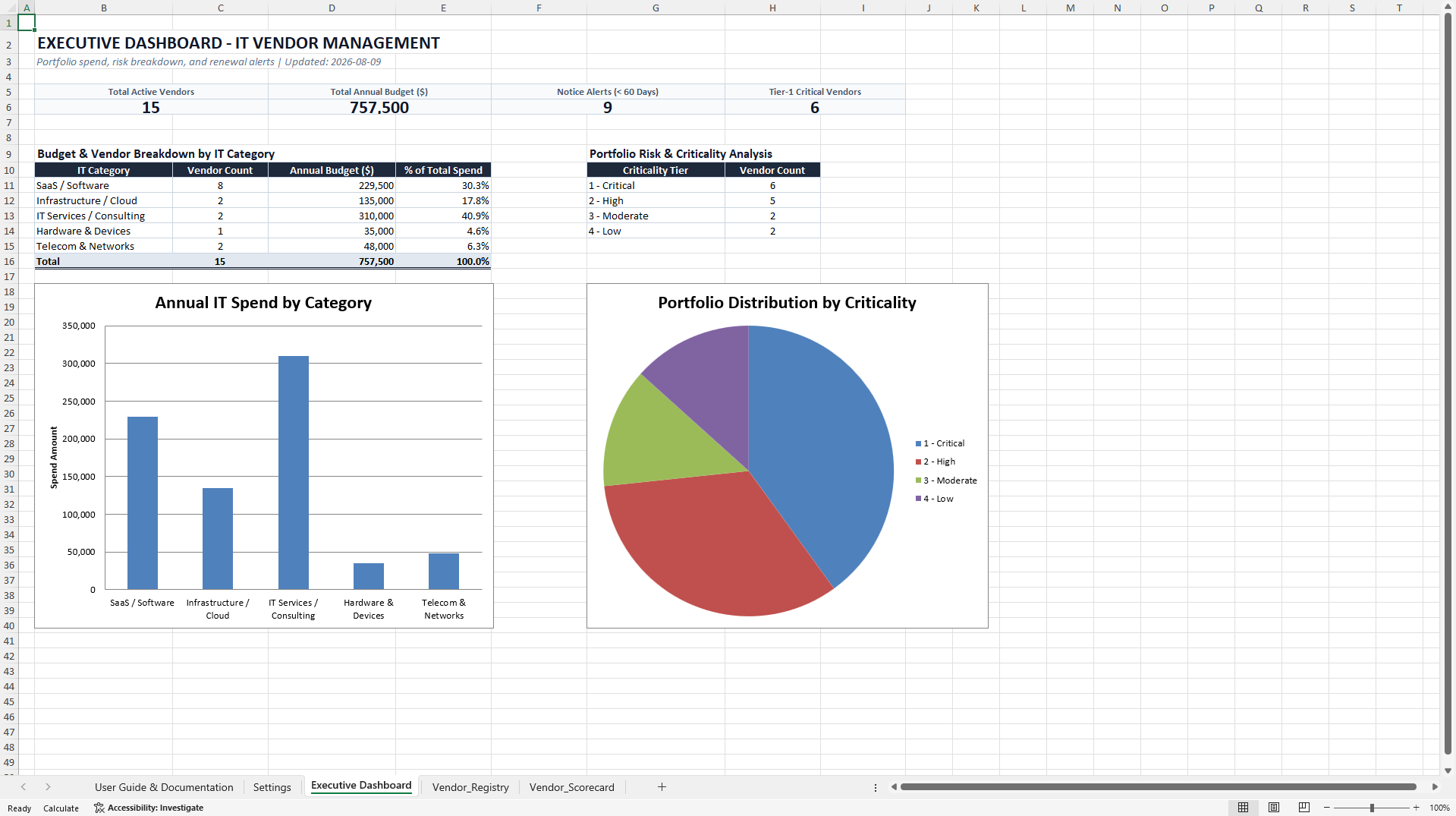1456x816 pixels.
Task: Click the Total row label cell
Action: tap(104, 261)
